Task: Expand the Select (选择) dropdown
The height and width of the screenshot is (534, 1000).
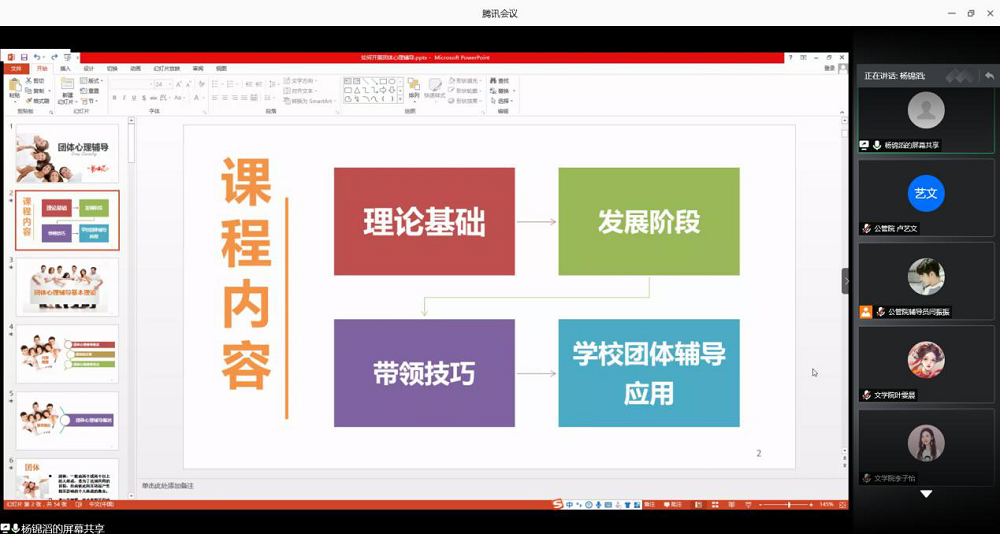Action: click(x=503, y=100)
